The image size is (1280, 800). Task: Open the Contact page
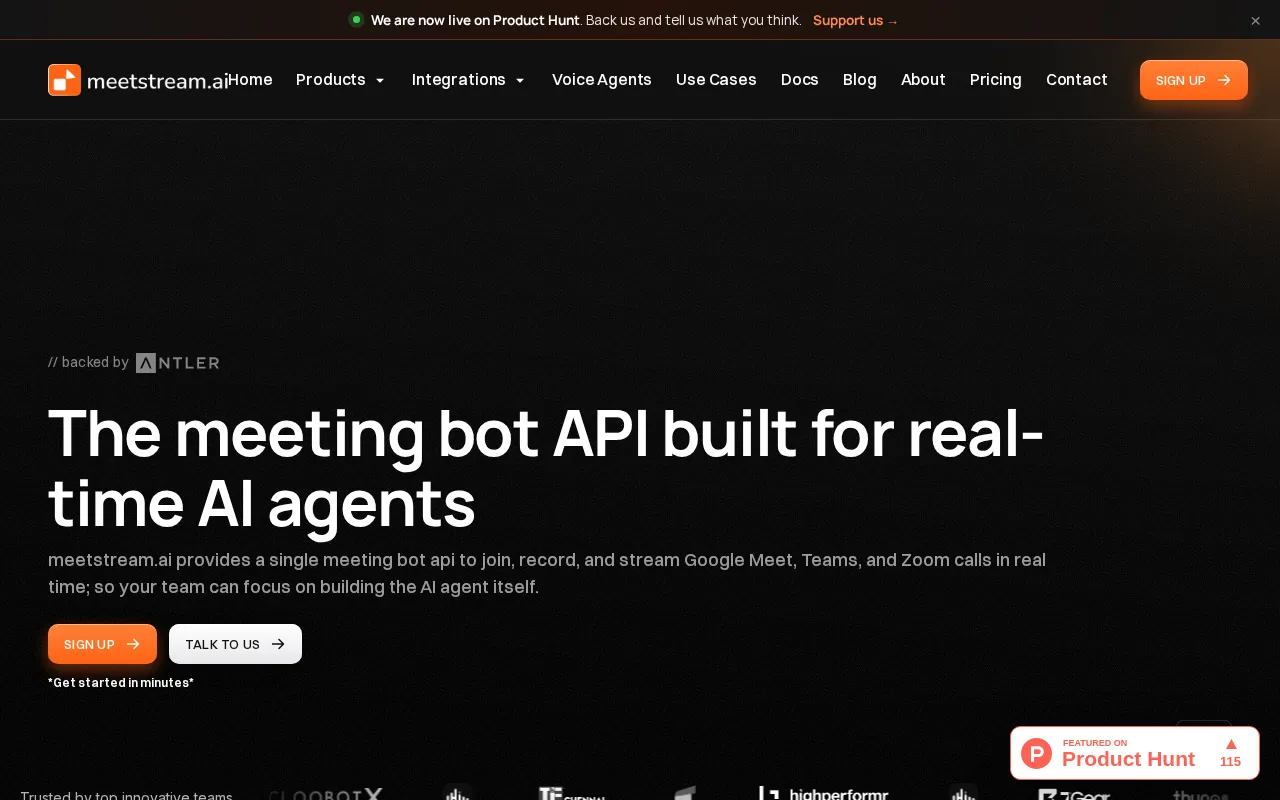1077,80
